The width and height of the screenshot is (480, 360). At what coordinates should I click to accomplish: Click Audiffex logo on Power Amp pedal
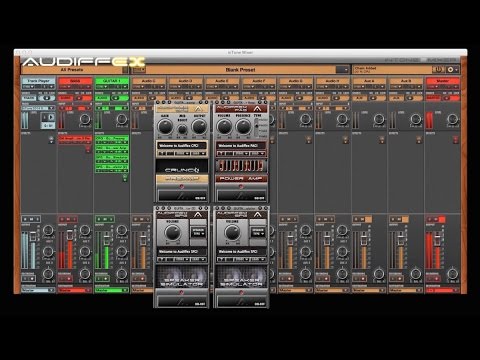[x=257, y=109]
